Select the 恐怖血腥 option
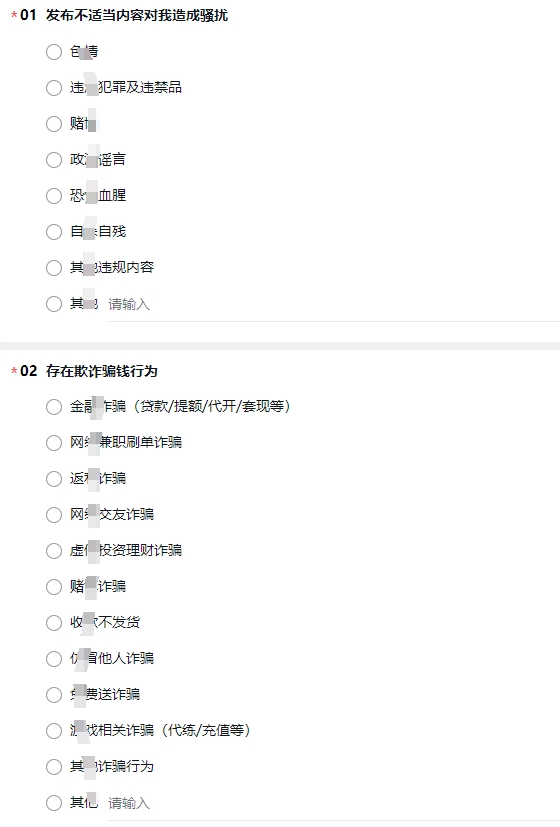Viewport: 560px width, 827px height. (x=54, y=196)
